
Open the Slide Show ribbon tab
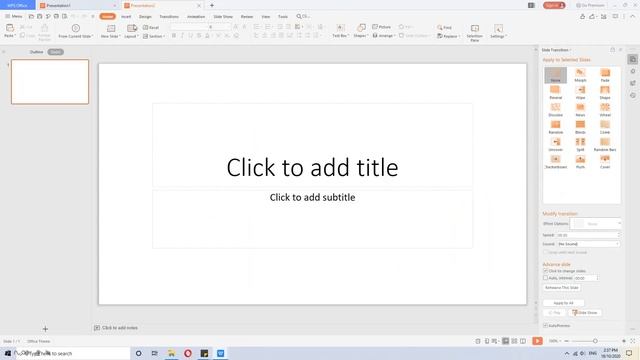223,17
